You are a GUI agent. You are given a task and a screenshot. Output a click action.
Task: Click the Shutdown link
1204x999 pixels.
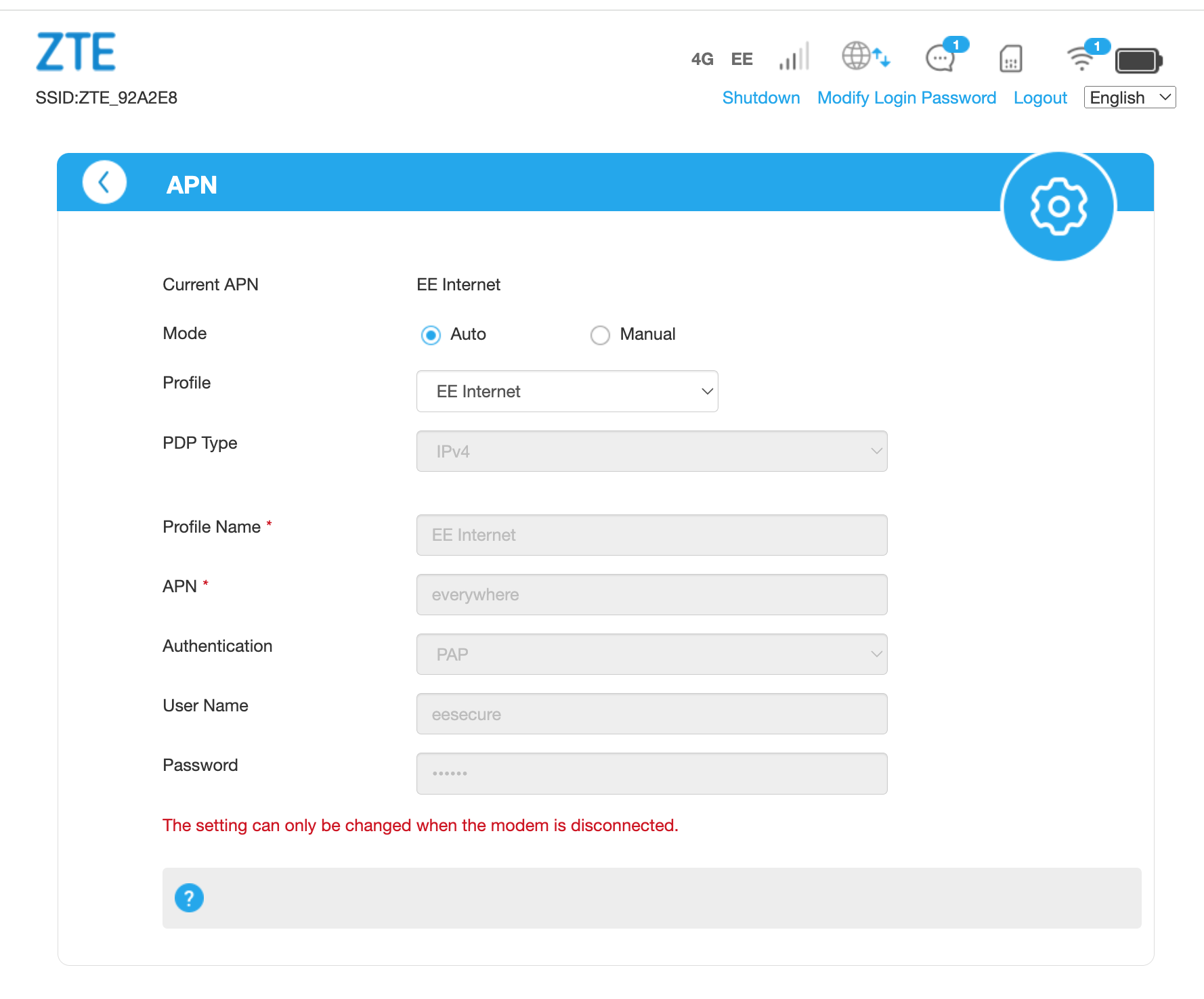(760, 97)
